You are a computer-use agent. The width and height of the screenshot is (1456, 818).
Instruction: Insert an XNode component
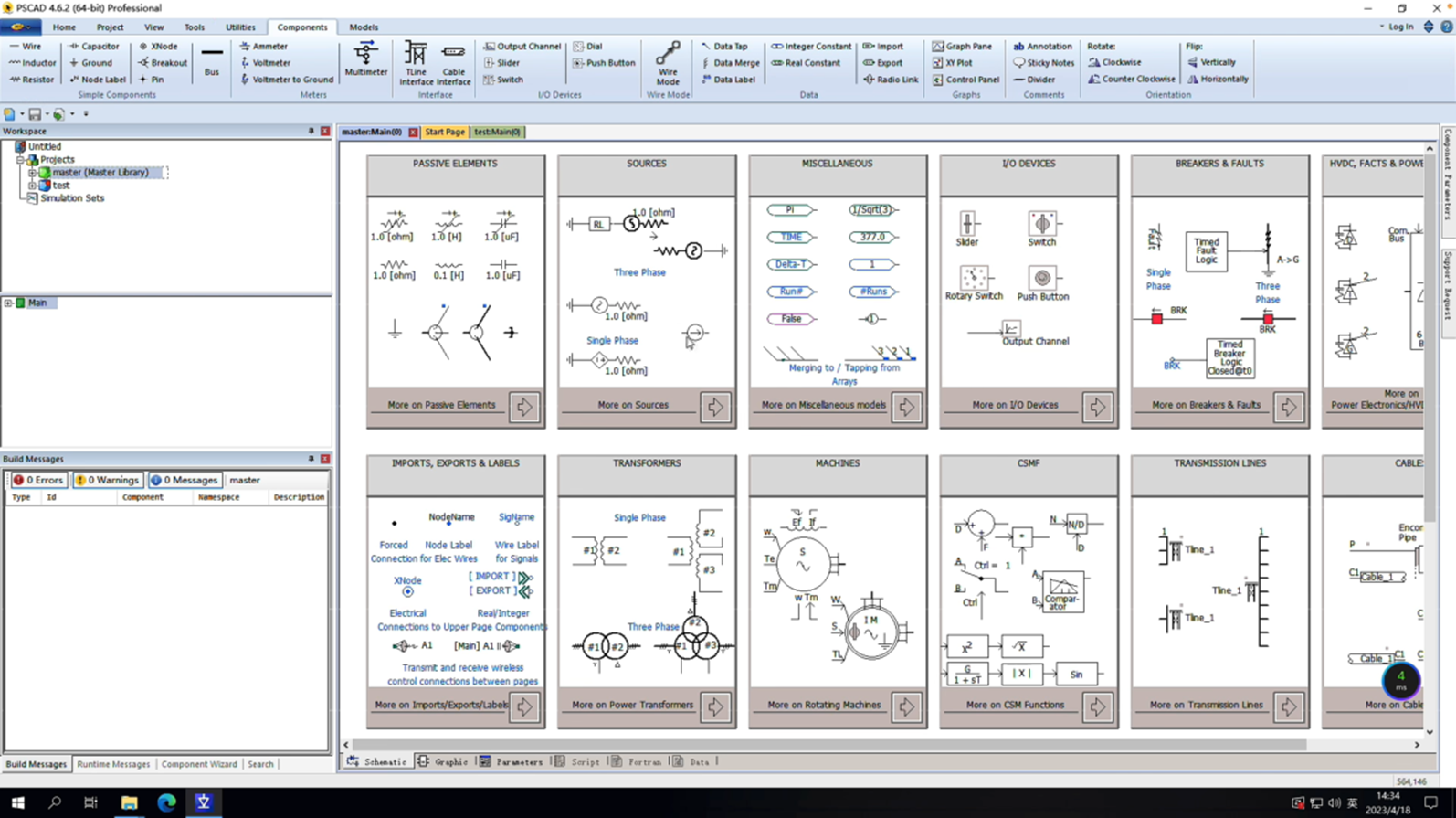(158, 46)
